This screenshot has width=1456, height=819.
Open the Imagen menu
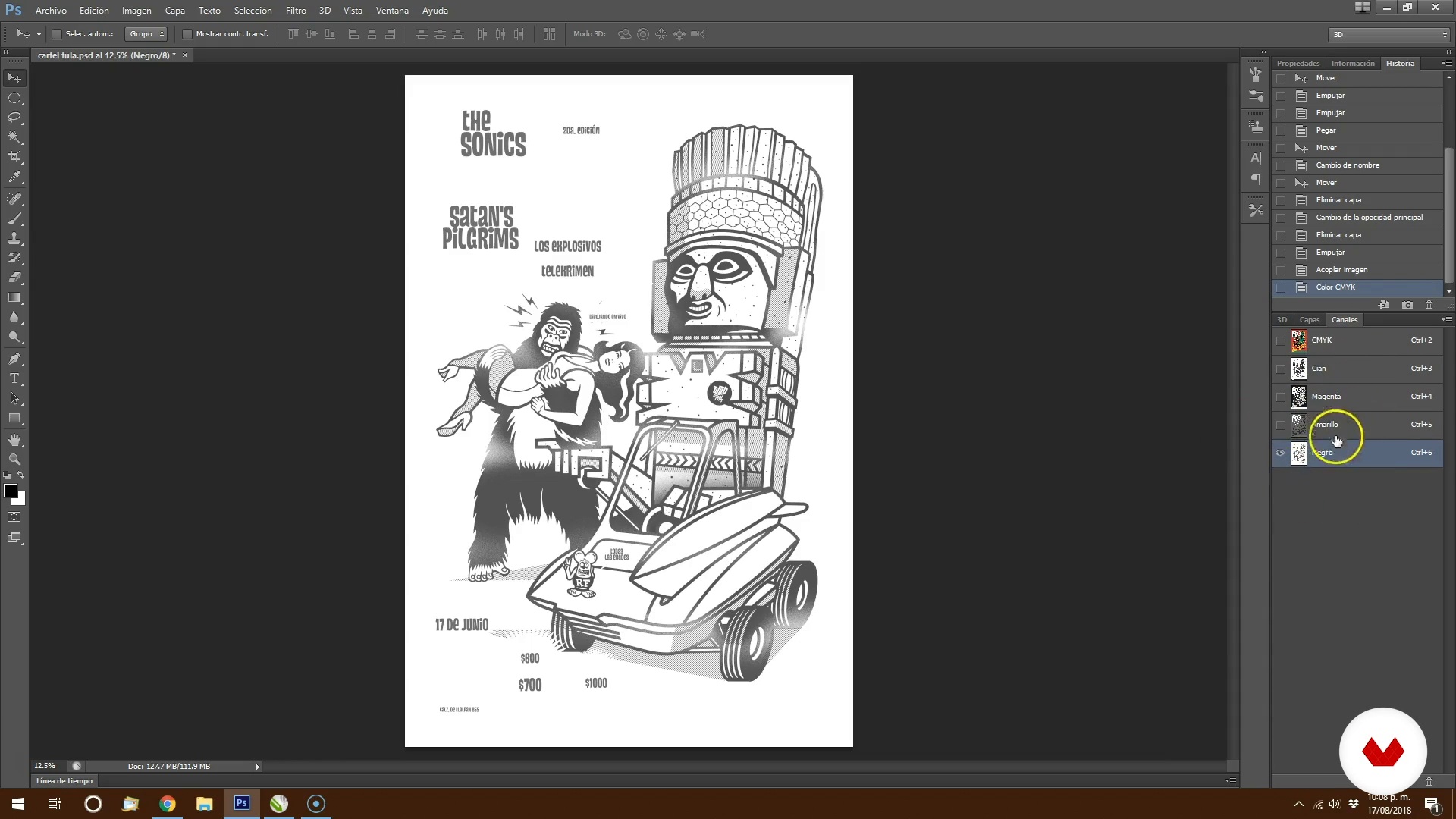(x=136, y=11)
